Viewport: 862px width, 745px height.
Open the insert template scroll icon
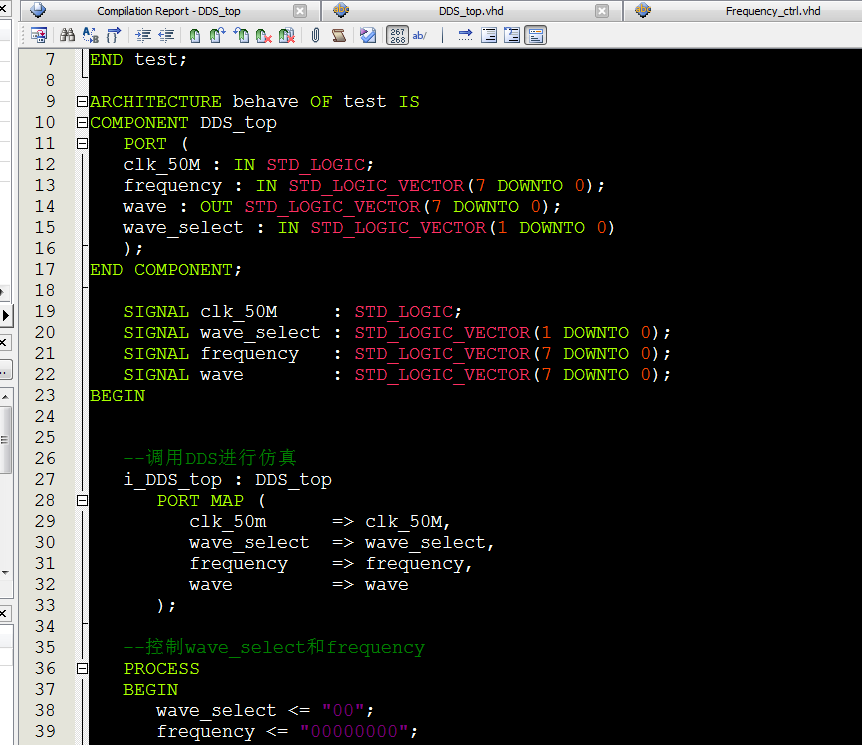pos(339,36)
